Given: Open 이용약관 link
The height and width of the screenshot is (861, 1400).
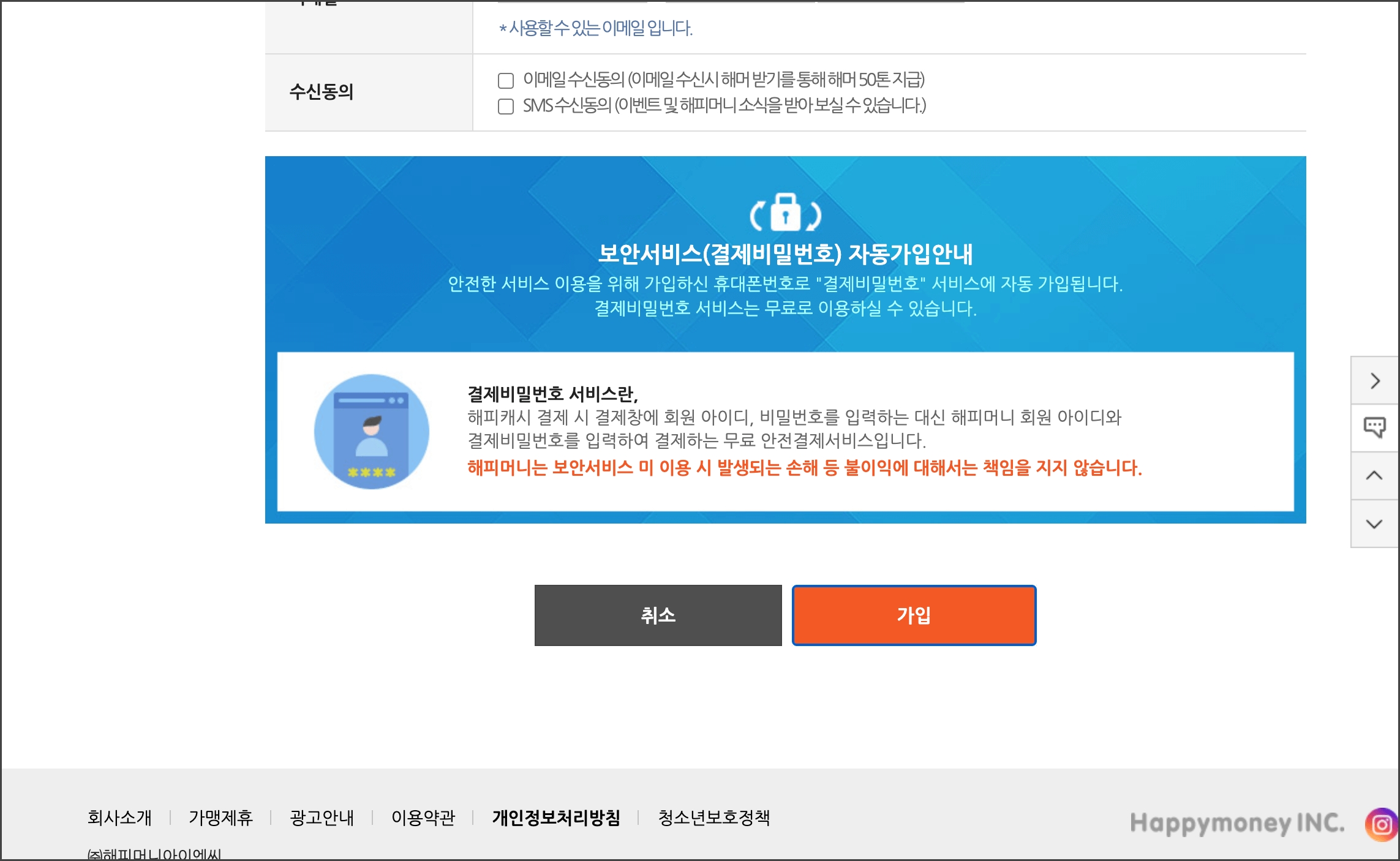Looking at the screenshot, I should 423,818.
